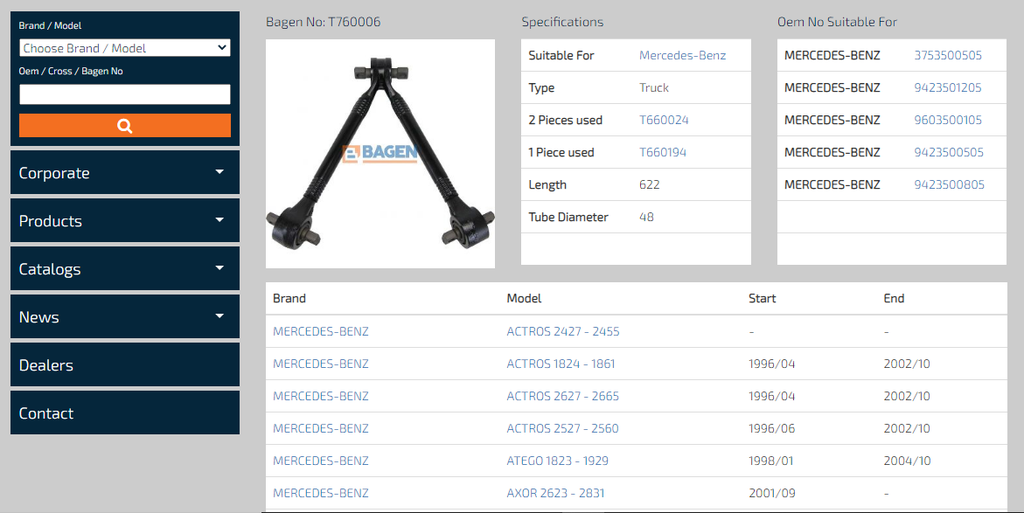Click MERCEDES-BENZ brand in ACTROS 2427 row
The image size is (1024, 513).
(321, 332)
